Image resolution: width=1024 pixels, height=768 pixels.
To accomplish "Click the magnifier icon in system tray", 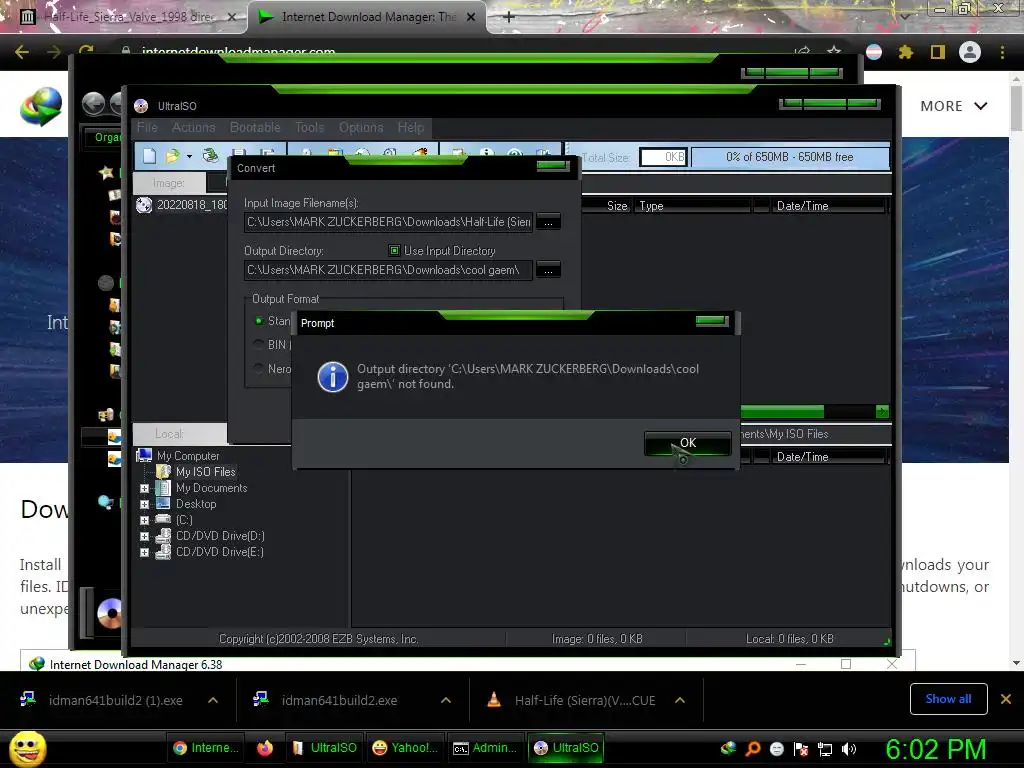I will (x=752, y=749).
